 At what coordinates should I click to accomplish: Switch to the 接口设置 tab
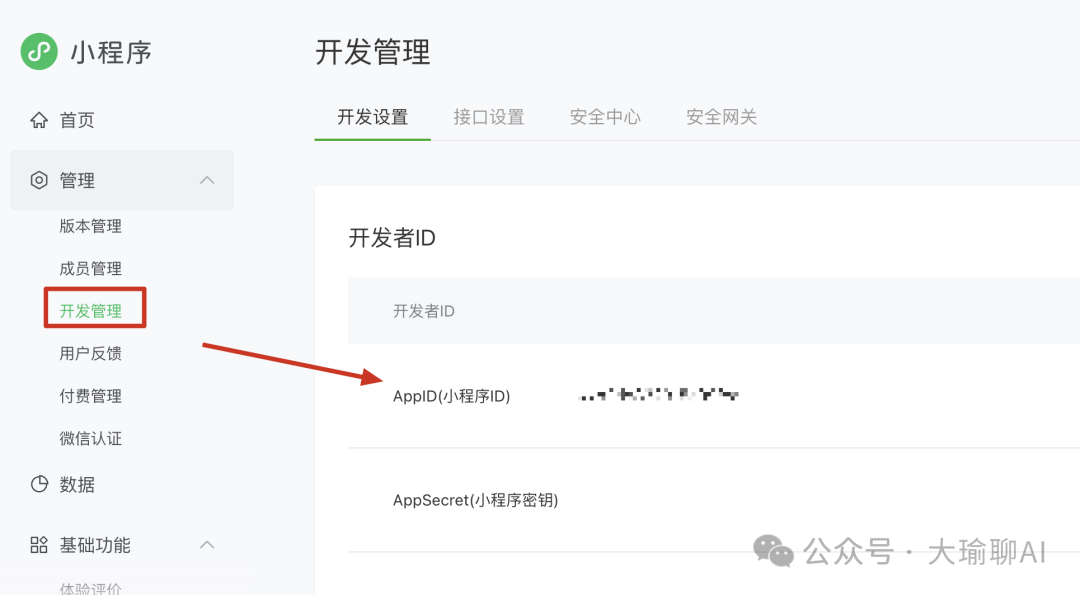point(489,117)
